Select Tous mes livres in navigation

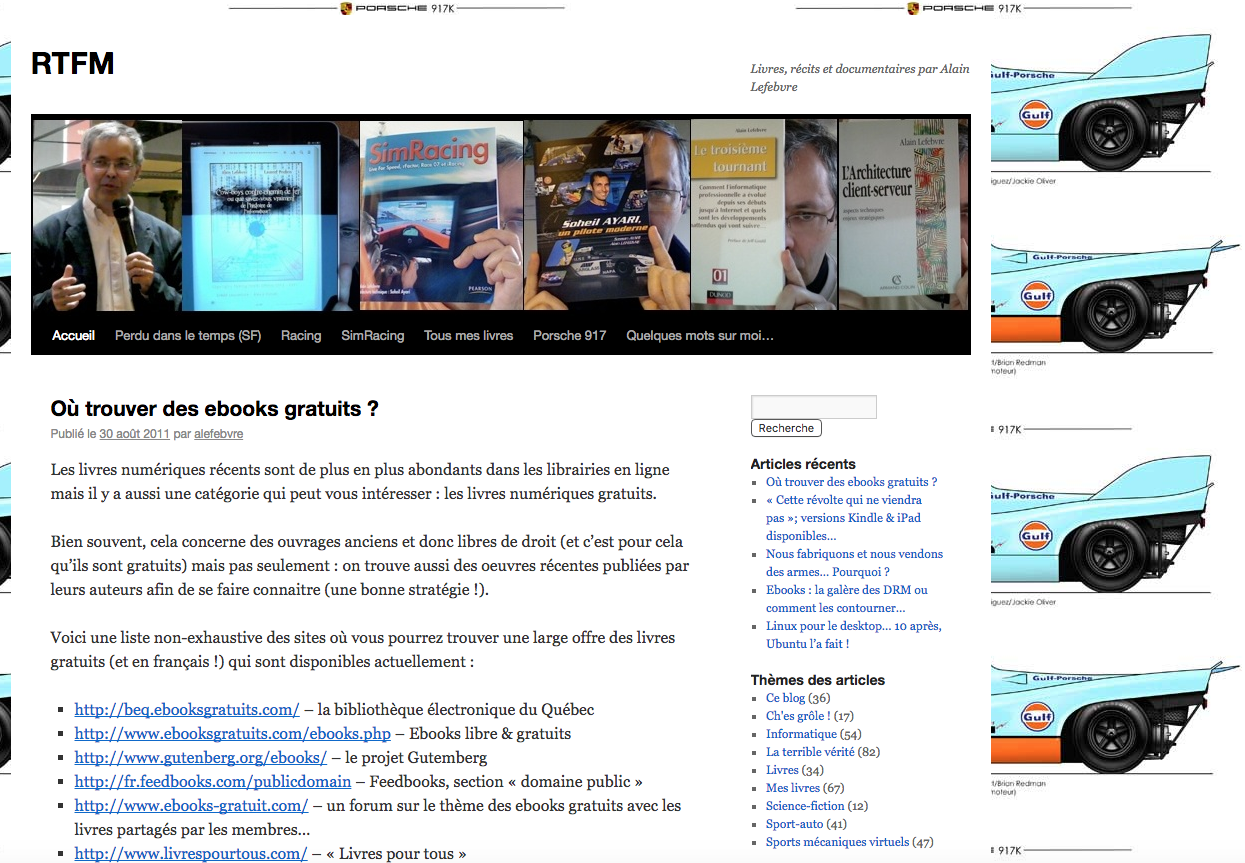coord(468,336)
